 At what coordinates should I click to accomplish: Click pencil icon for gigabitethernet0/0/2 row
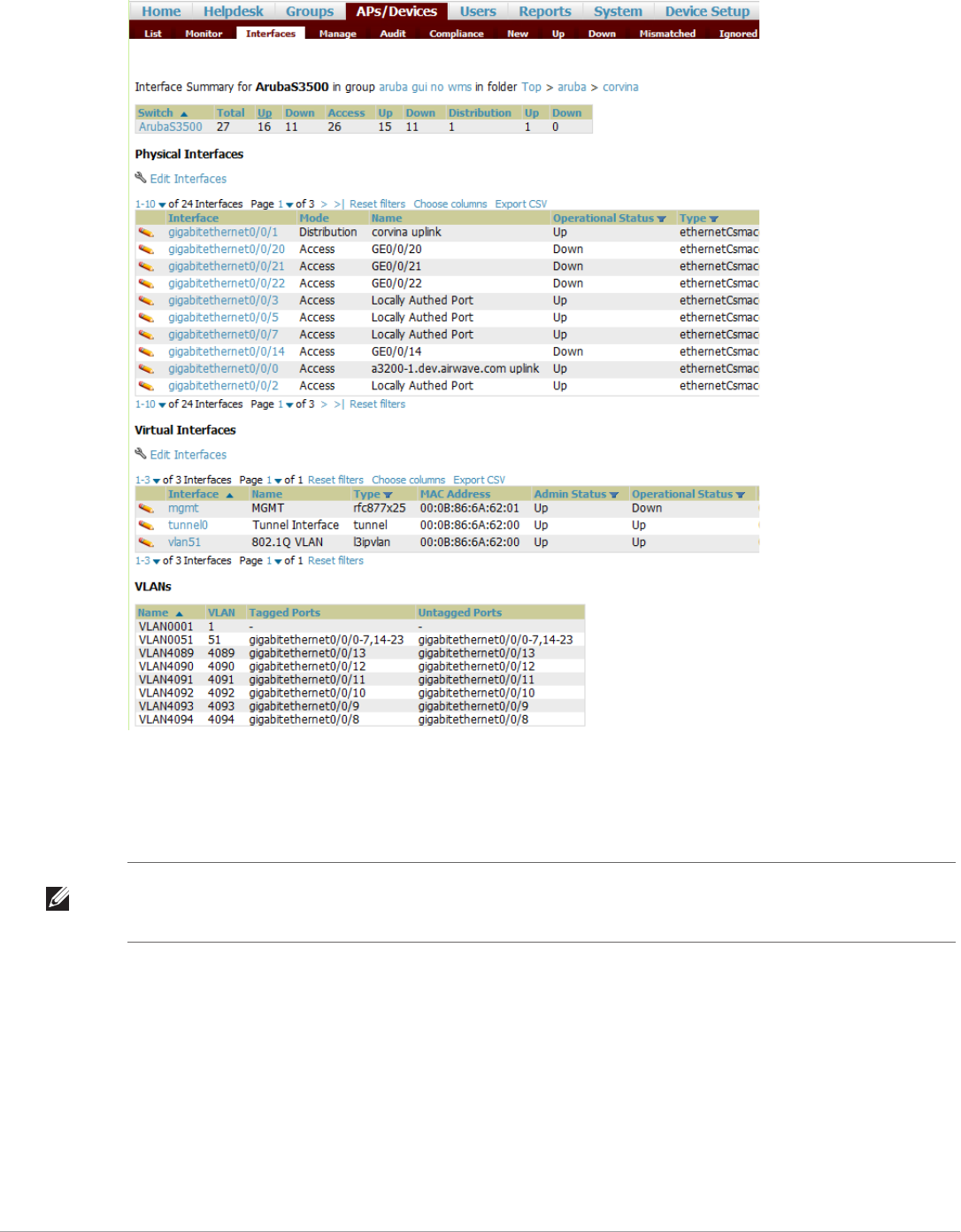coord(146,387)
